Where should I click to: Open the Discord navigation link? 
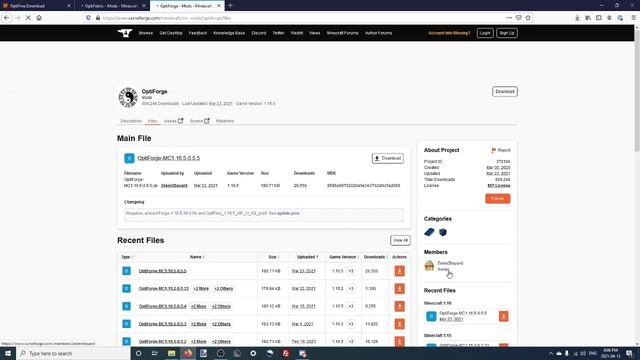258,33
